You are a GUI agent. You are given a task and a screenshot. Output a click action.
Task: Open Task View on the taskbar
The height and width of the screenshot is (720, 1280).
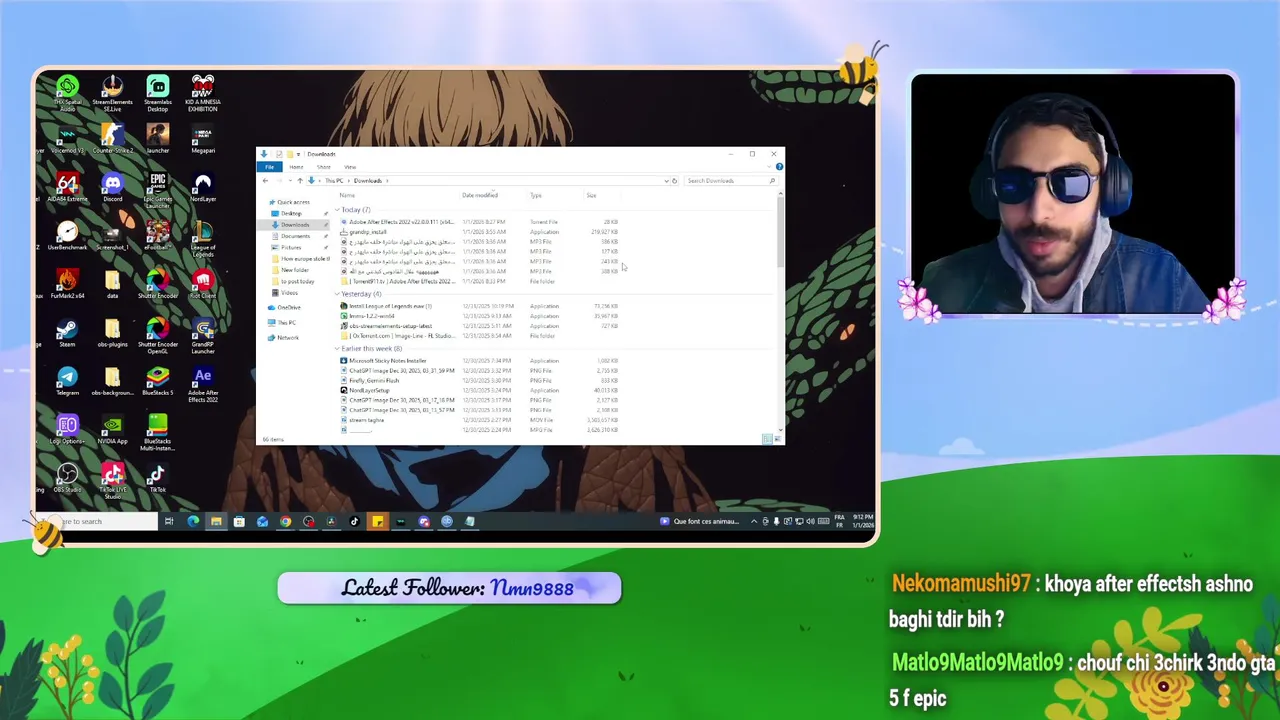click(x=169, y=521)
